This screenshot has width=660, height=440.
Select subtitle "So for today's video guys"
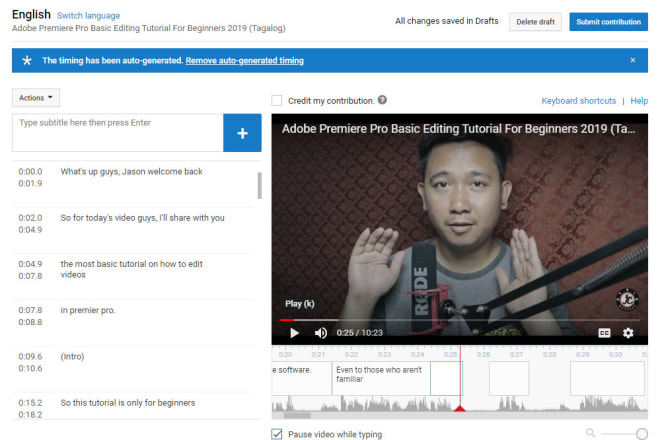[x=142, y=218]
